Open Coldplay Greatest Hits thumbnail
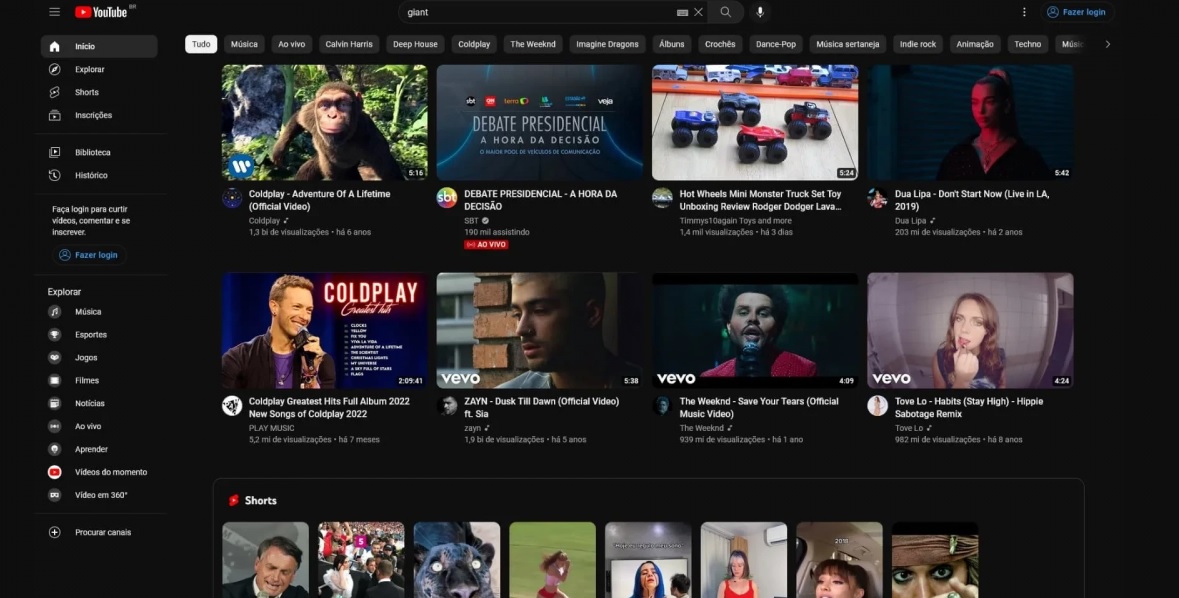The height and width of the screenshot is (598, 1179). click(325, 330)
